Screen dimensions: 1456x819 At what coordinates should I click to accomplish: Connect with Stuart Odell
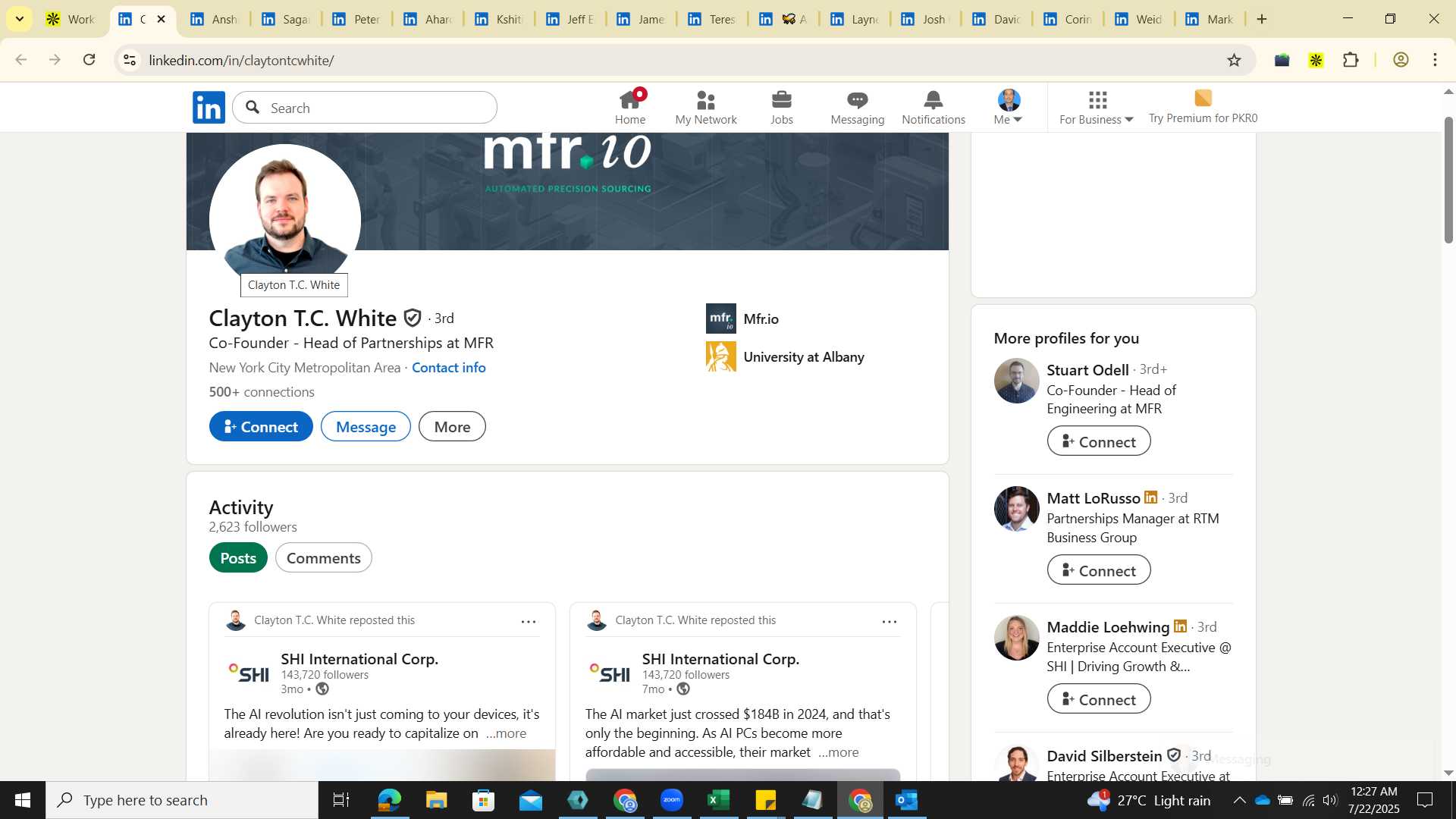click(x=1099, y=441)
